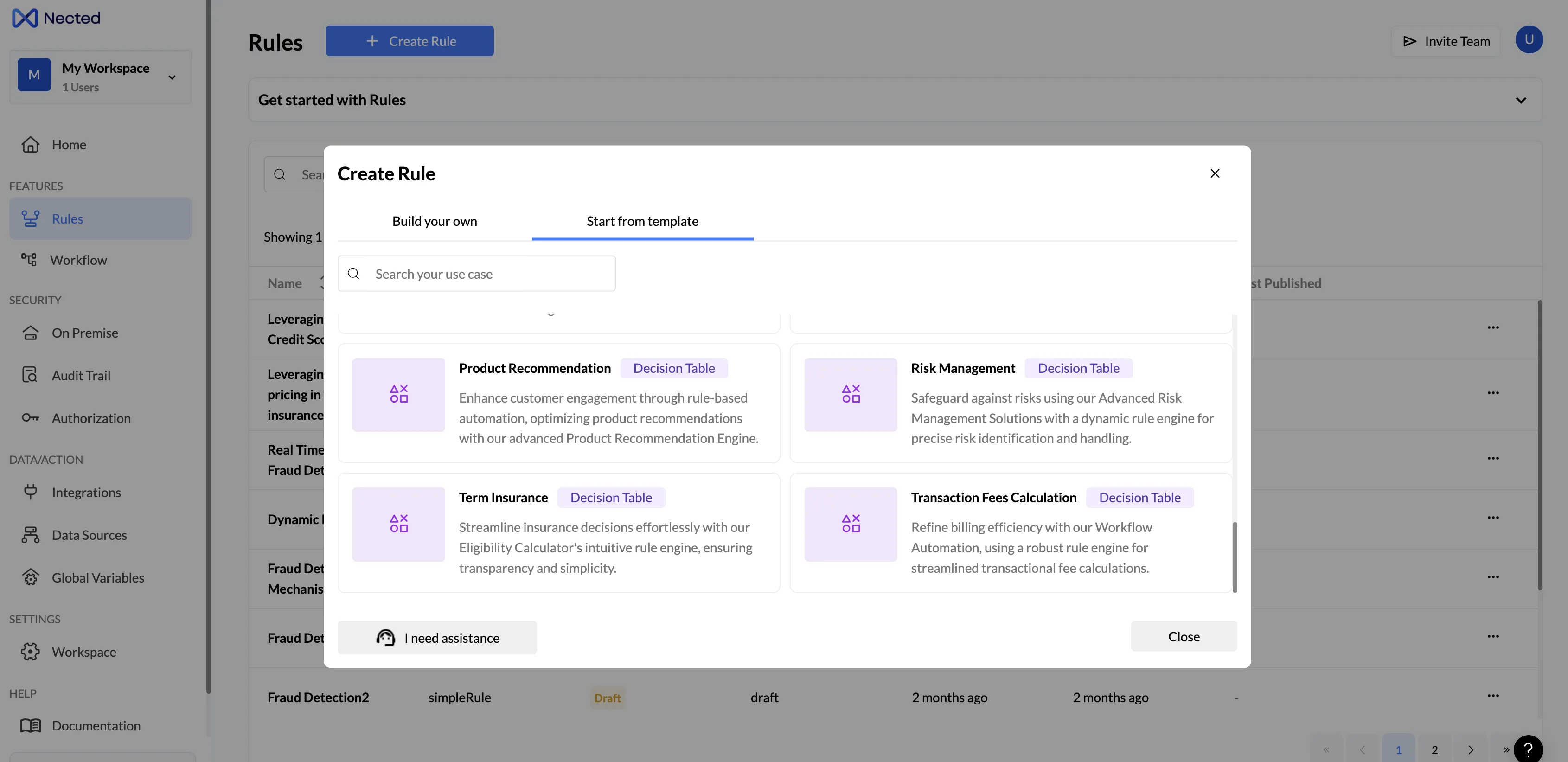
Task: Select the Start from template tab
Action: pyautogui.click(x=641, y=222)
